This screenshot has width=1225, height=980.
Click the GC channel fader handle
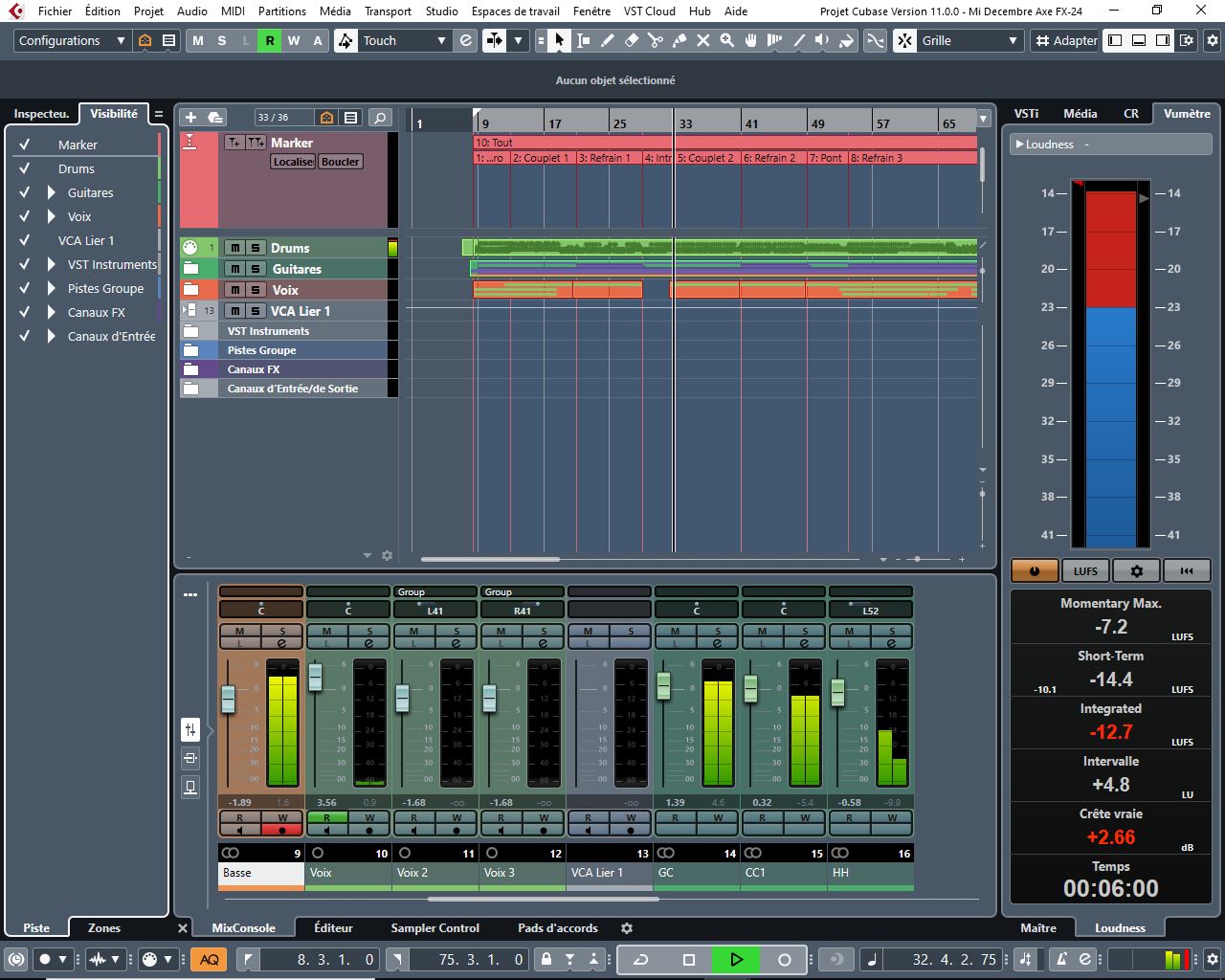pos(663,685)
